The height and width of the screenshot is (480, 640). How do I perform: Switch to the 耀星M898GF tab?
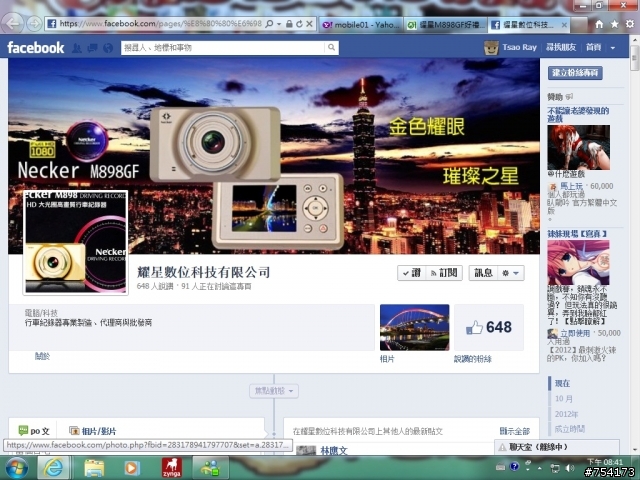(x=446, y=25)
